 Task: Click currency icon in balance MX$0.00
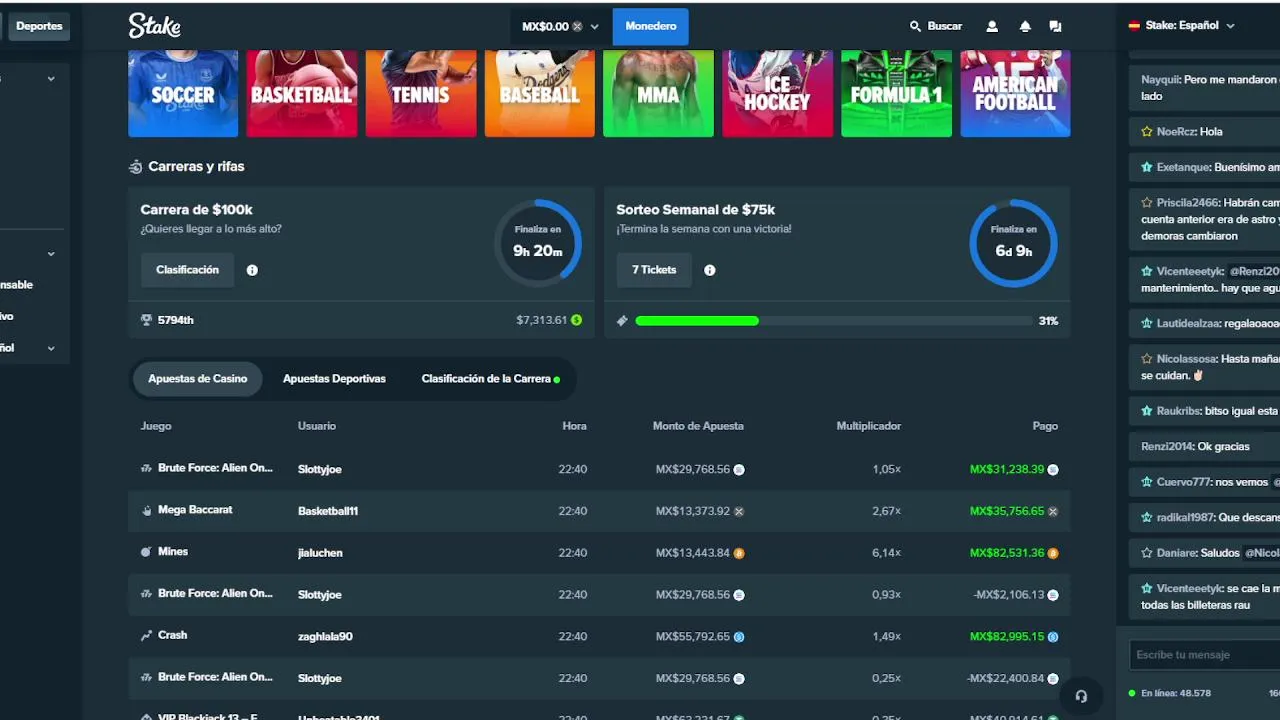click(x=577, y=27)
